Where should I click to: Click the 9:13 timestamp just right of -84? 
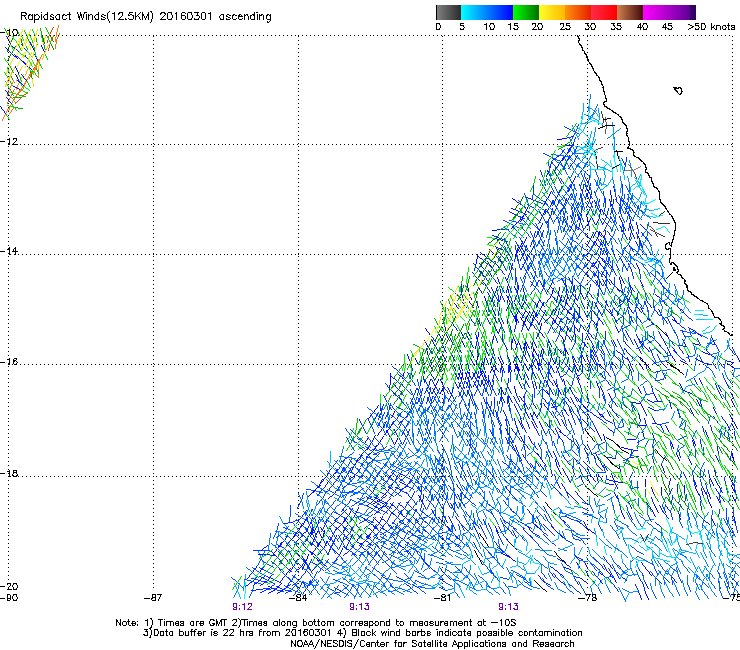tap(359, 607)
